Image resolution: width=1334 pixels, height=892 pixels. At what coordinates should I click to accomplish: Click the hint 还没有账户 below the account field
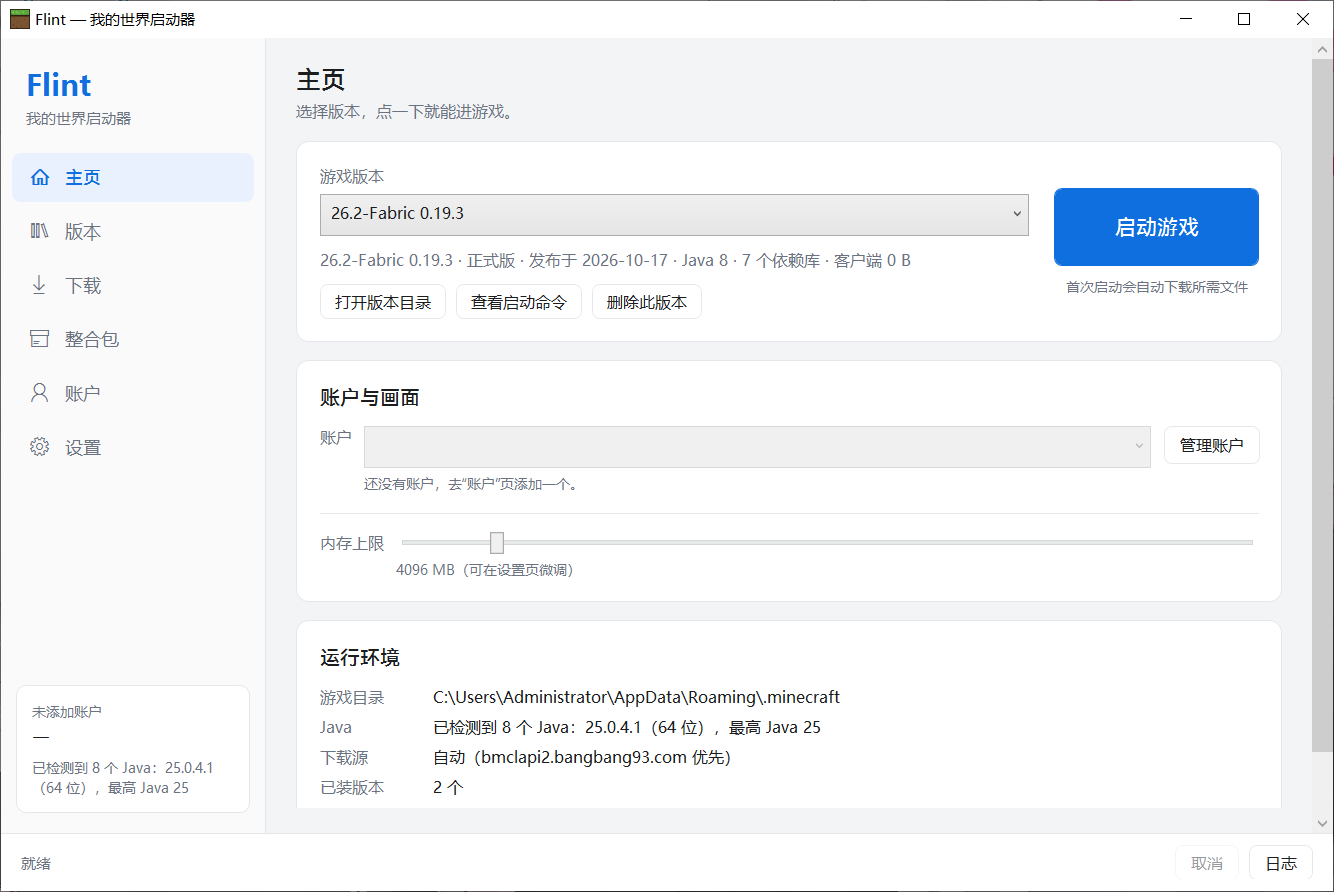pos(471,484)
